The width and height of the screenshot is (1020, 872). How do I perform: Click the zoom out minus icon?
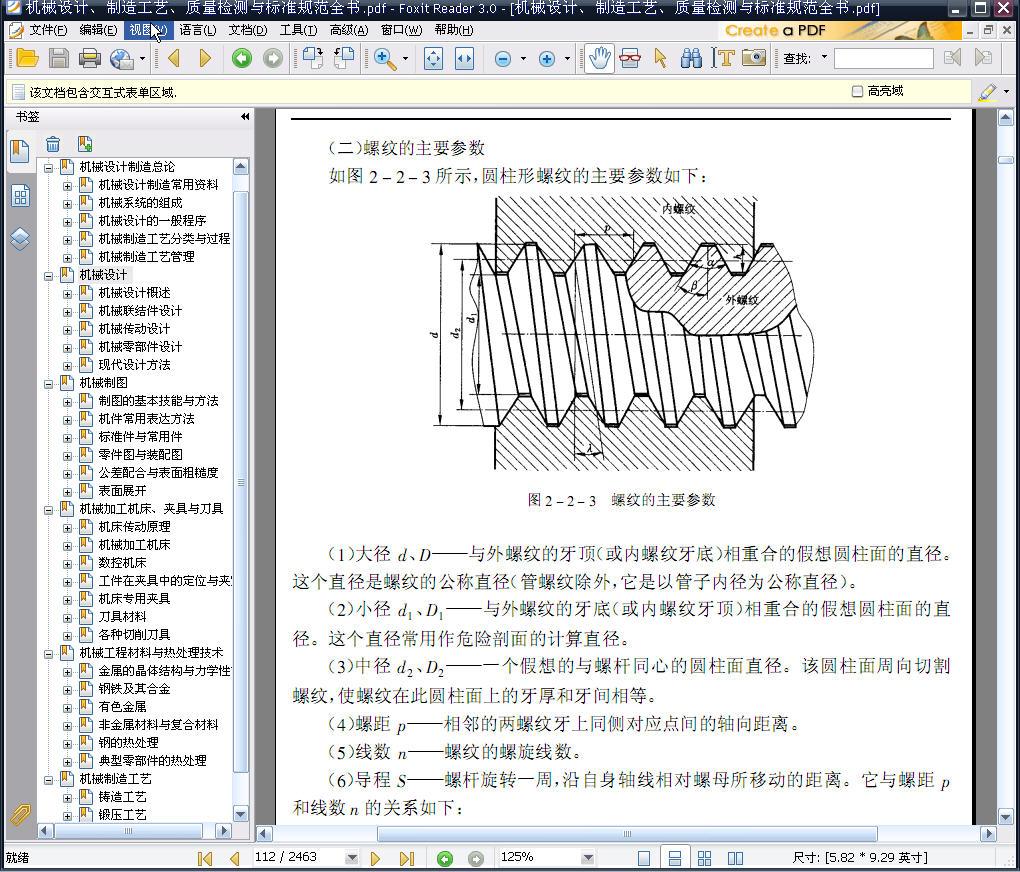pyautogui.click(x=503, y=59)
